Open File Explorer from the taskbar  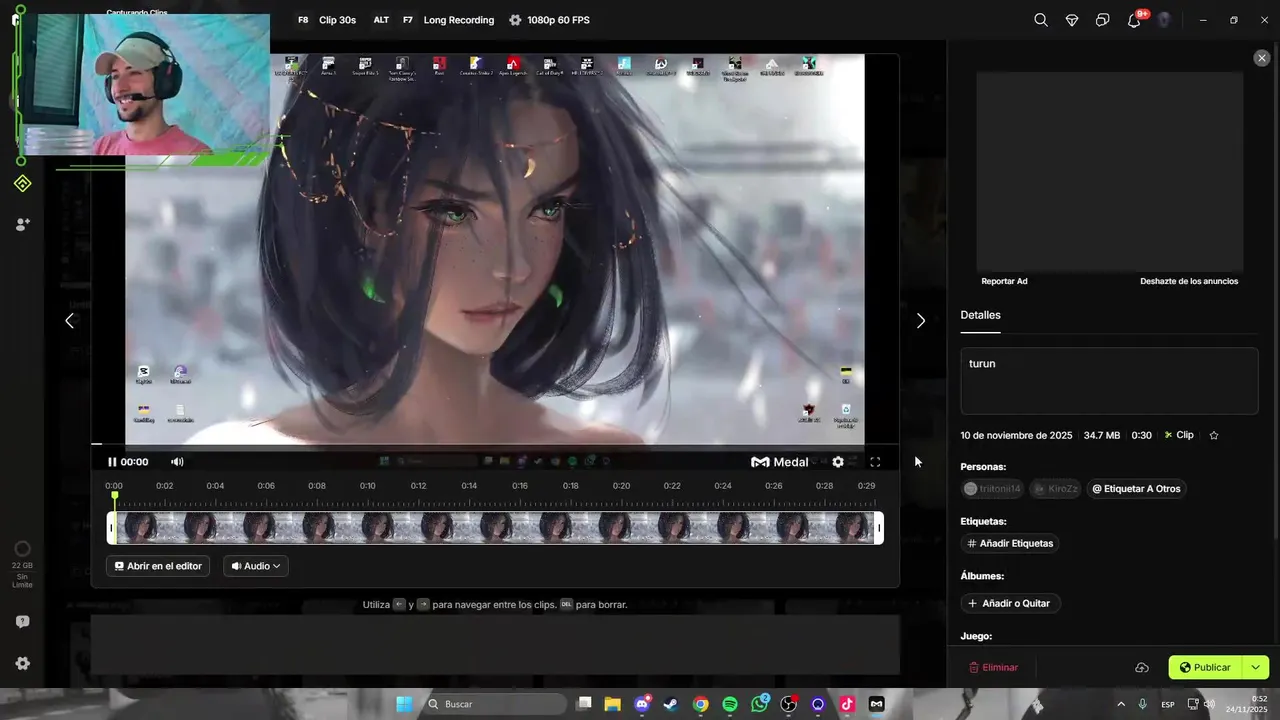pyautogui.click(x=612, y=704)
